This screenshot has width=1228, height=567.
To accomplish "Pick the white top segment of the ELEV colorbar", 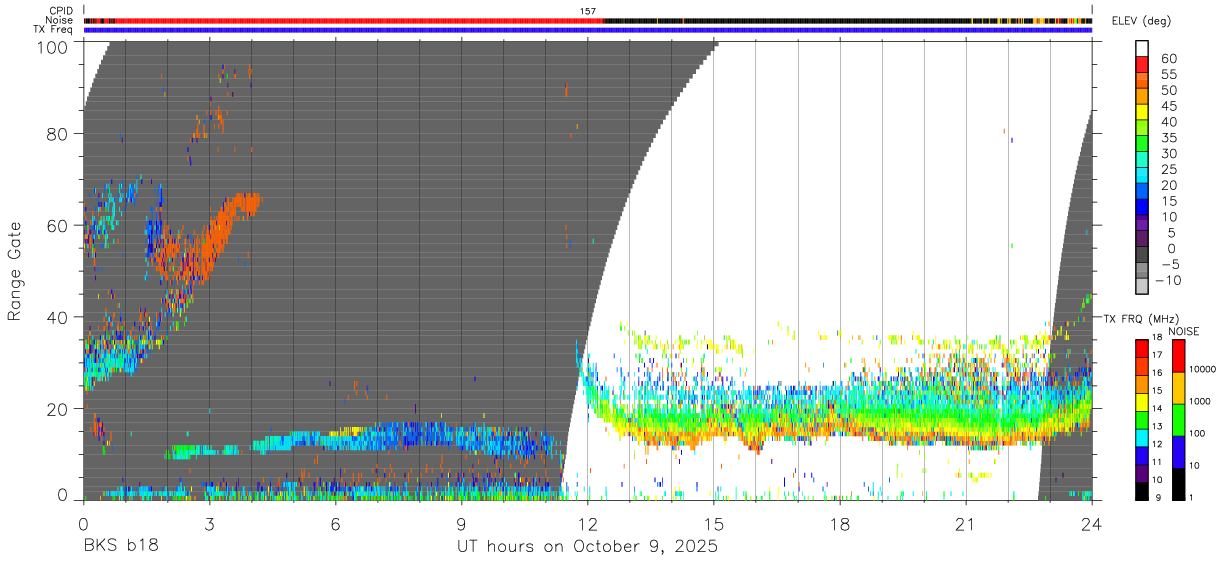I will 1143,49.
